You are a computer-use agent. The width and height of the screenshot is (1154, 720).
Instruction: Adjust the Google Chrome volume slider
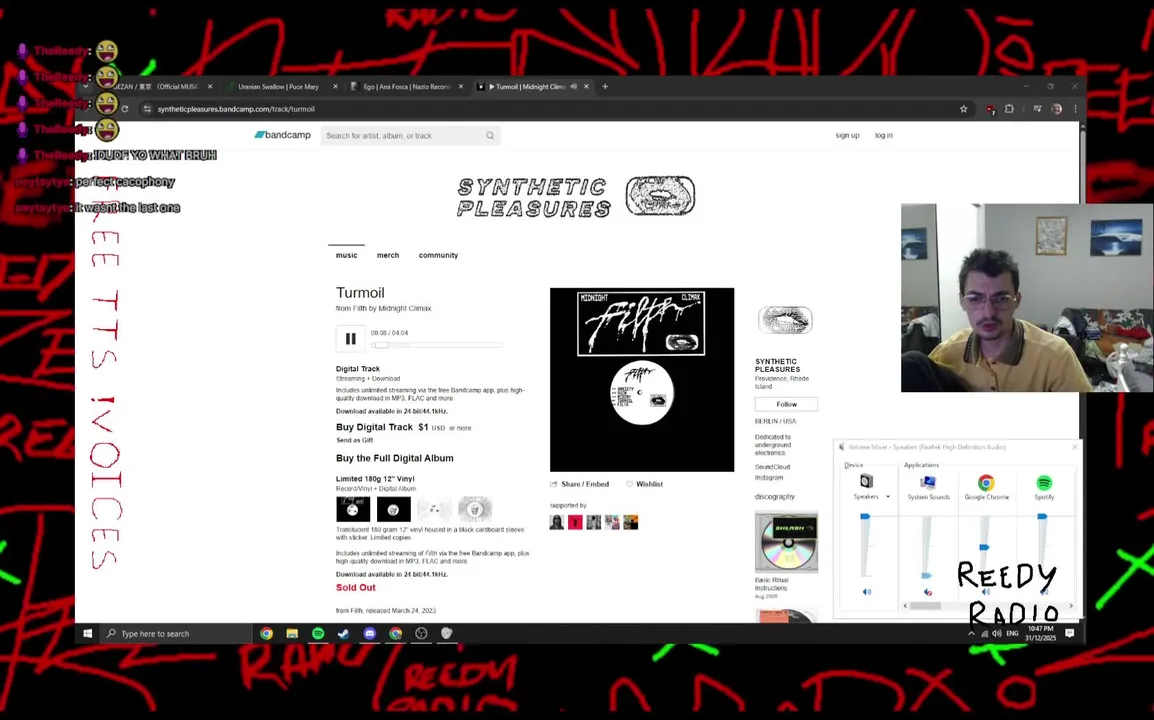click(984, 547)
